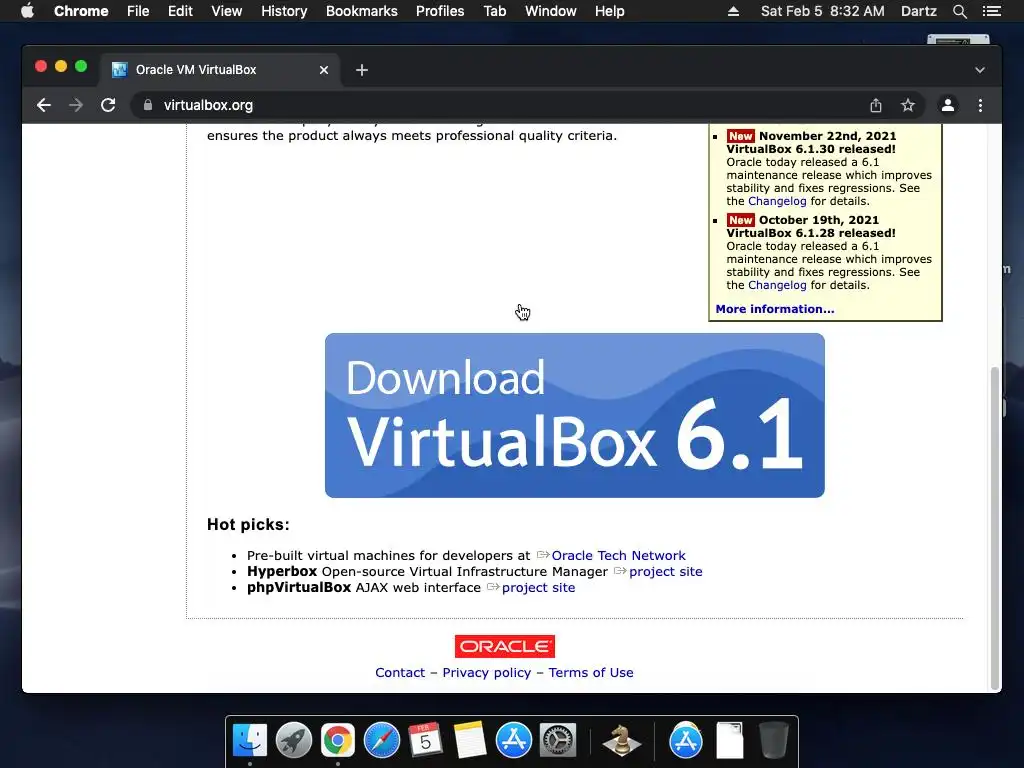The width and height of the screenshot is (1024, 768).
Task: Click the November 22nd, 2021 news headline
Action: click(x=811, y=142)
